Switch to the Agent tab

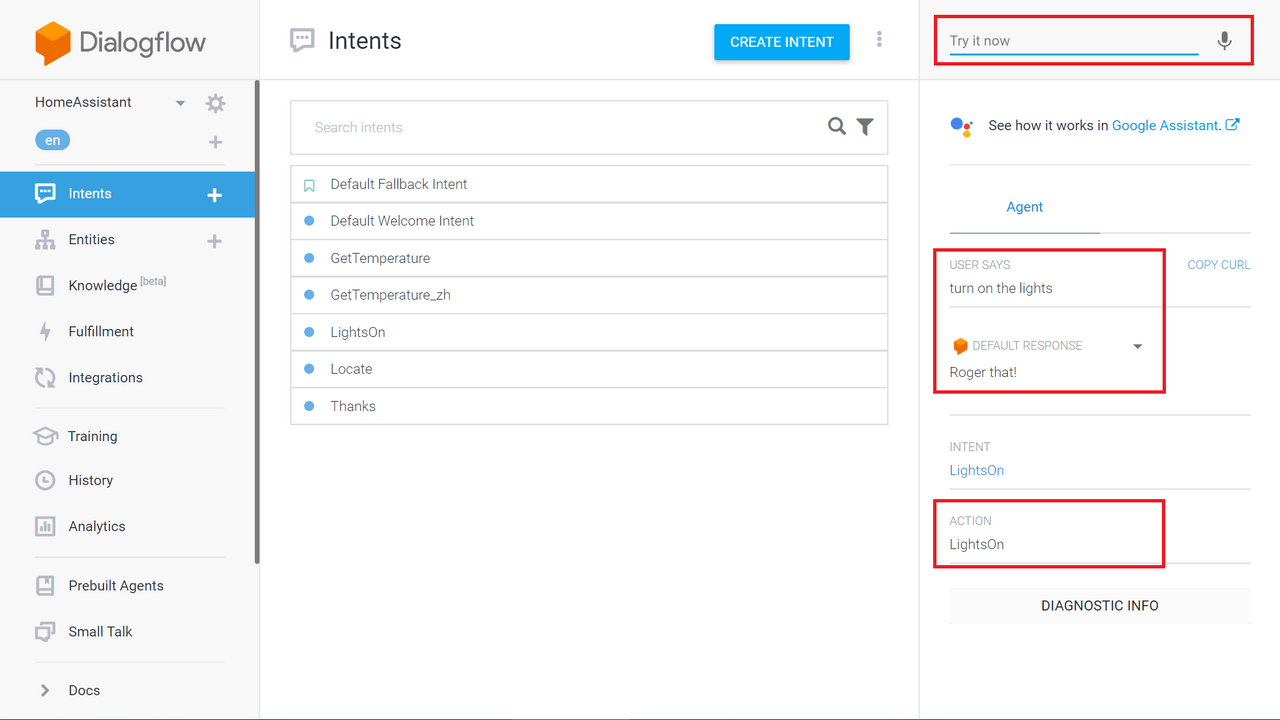pyautogui.click(x=1024, y=207)
